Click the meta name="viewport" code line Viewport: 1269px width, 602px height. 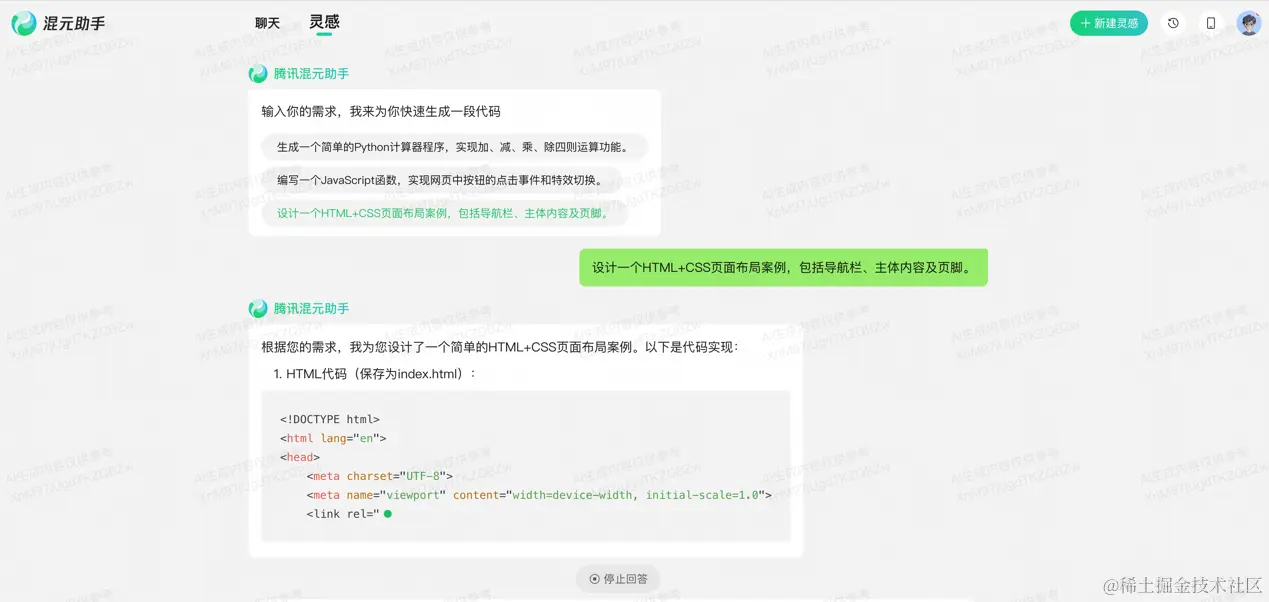tap(539, 495)
